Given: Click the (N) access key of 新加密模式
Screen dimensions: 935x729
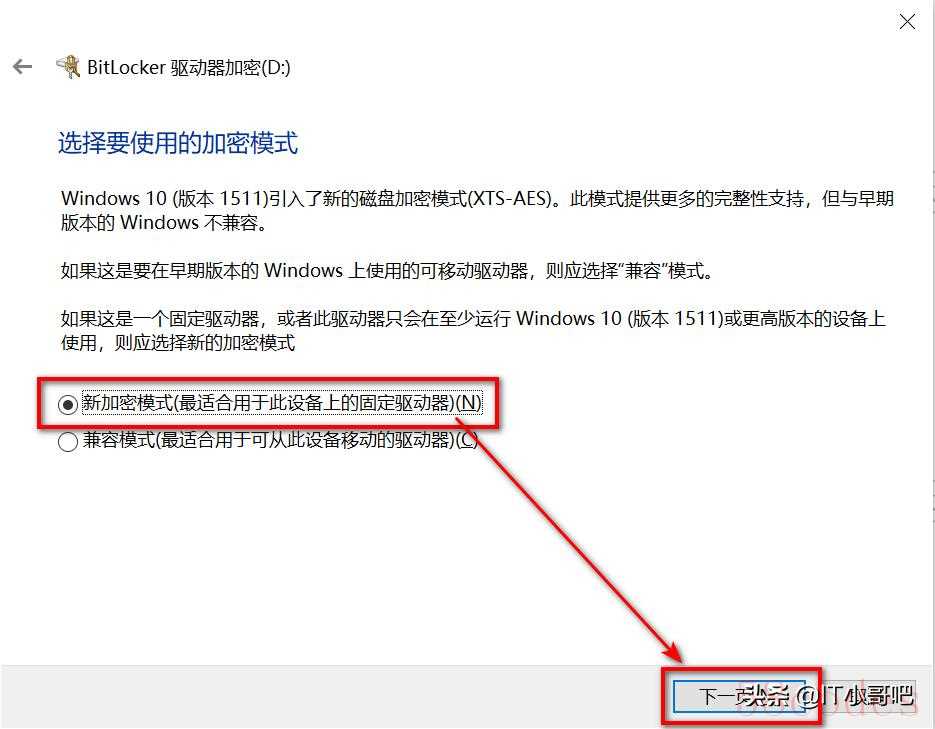Looking at the screenshot, I should point(469,404).
